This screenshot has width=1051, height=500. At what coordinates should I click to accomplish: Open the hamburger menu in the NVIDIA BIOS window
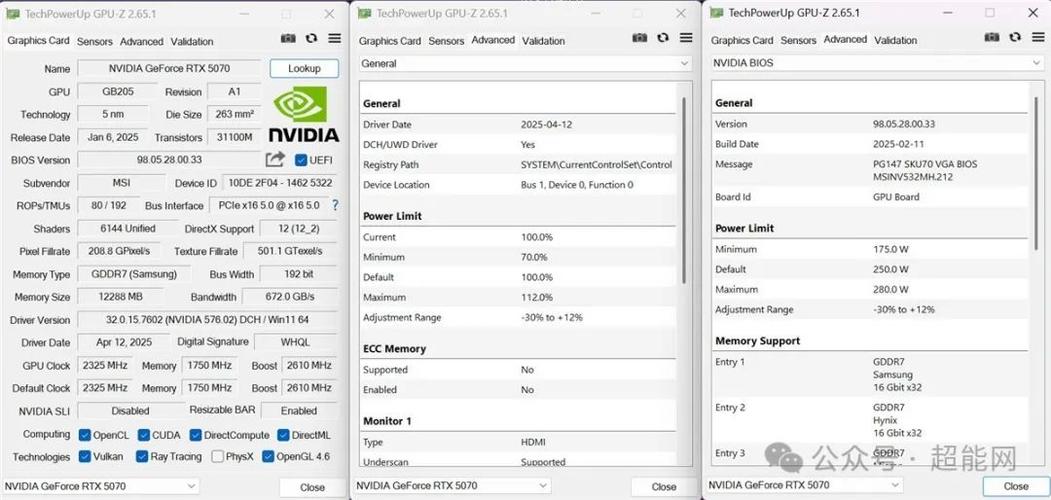pyautogui.click(x=1038, y=38)
